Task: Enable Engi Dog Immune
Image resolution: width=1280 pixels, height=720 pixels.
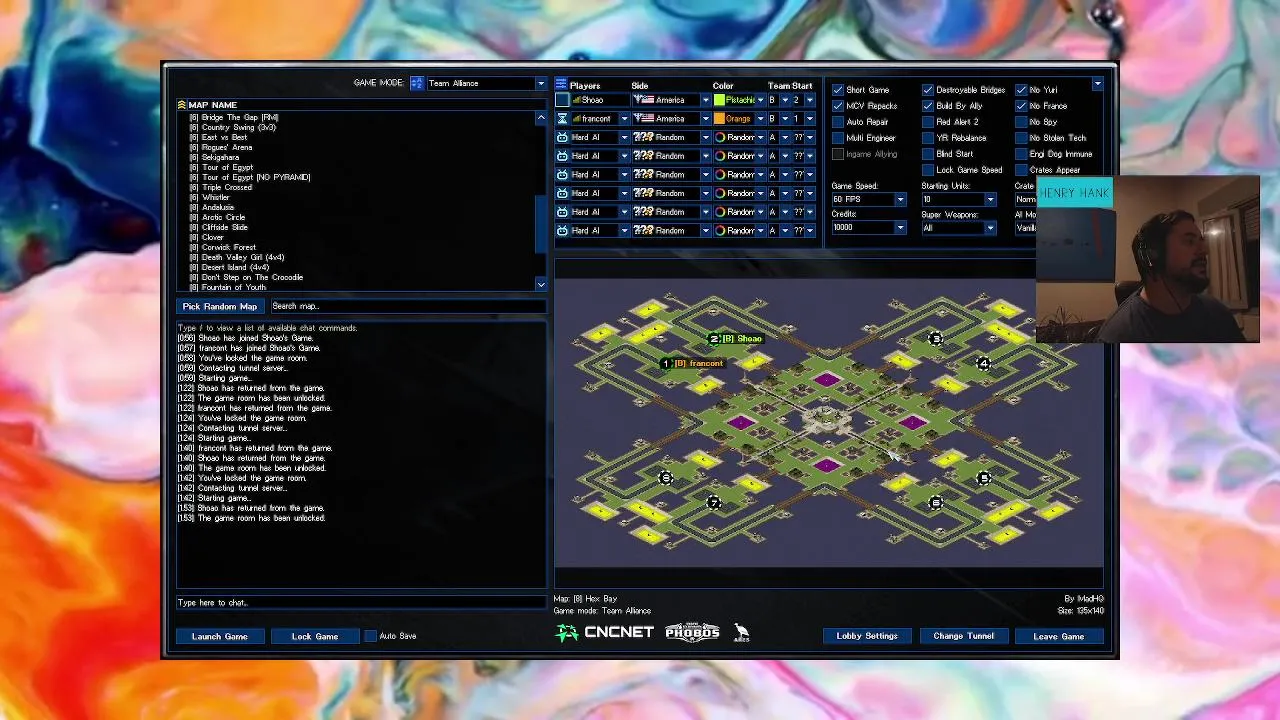Action: (1021, 154)
